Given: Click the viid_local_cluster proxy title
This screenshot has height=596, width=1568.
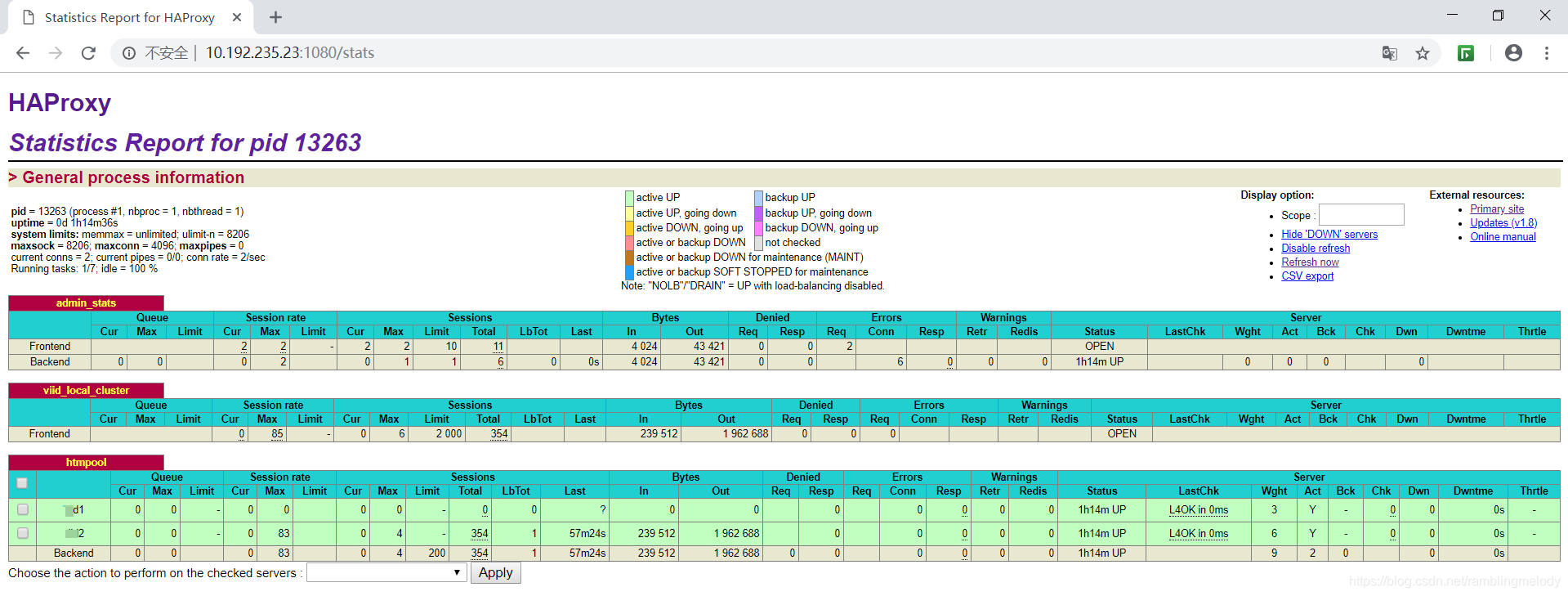Looking at the screenshot, I should tap(86, 391).
